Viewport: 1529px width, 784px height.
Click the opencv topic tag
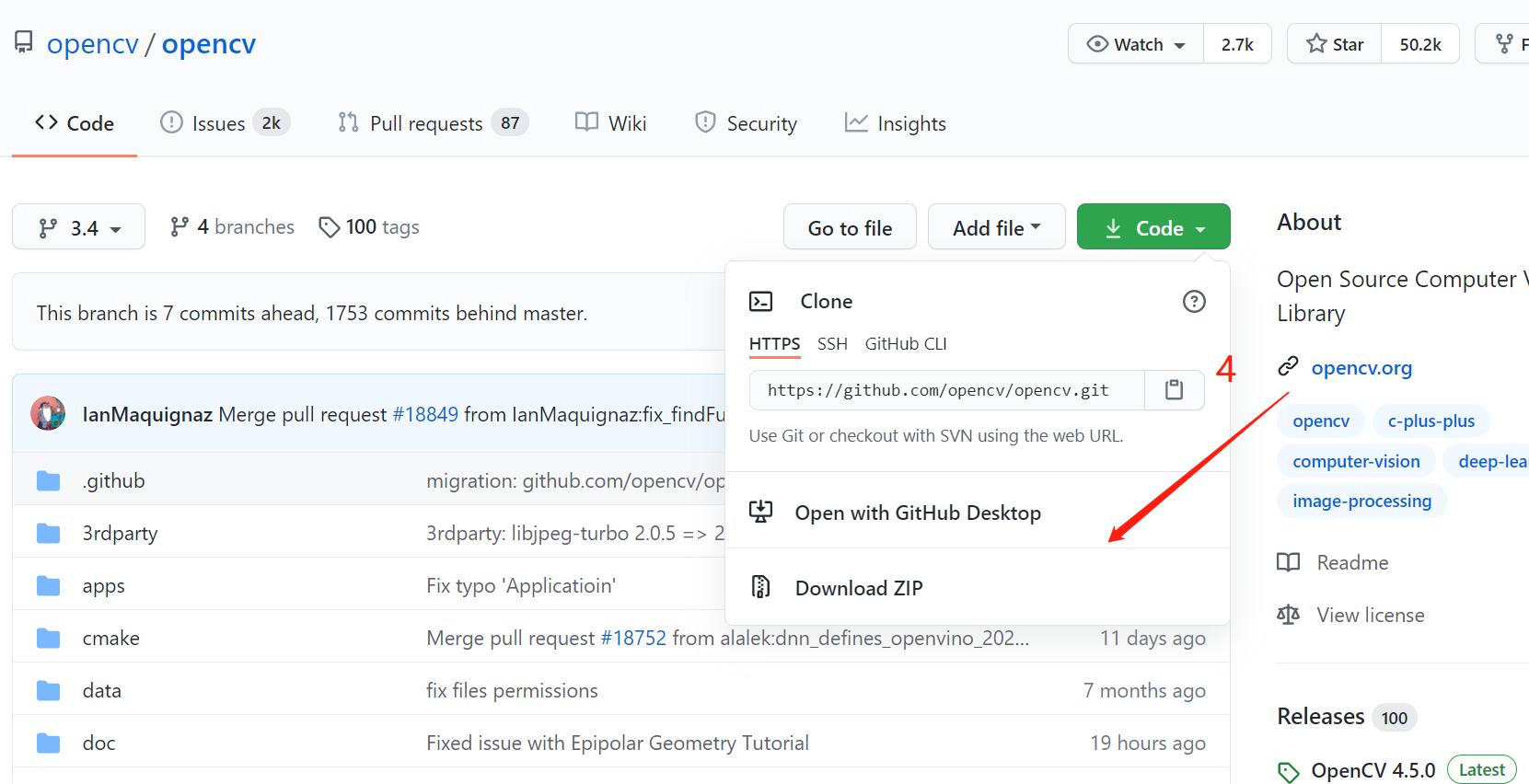[1321, 421]
